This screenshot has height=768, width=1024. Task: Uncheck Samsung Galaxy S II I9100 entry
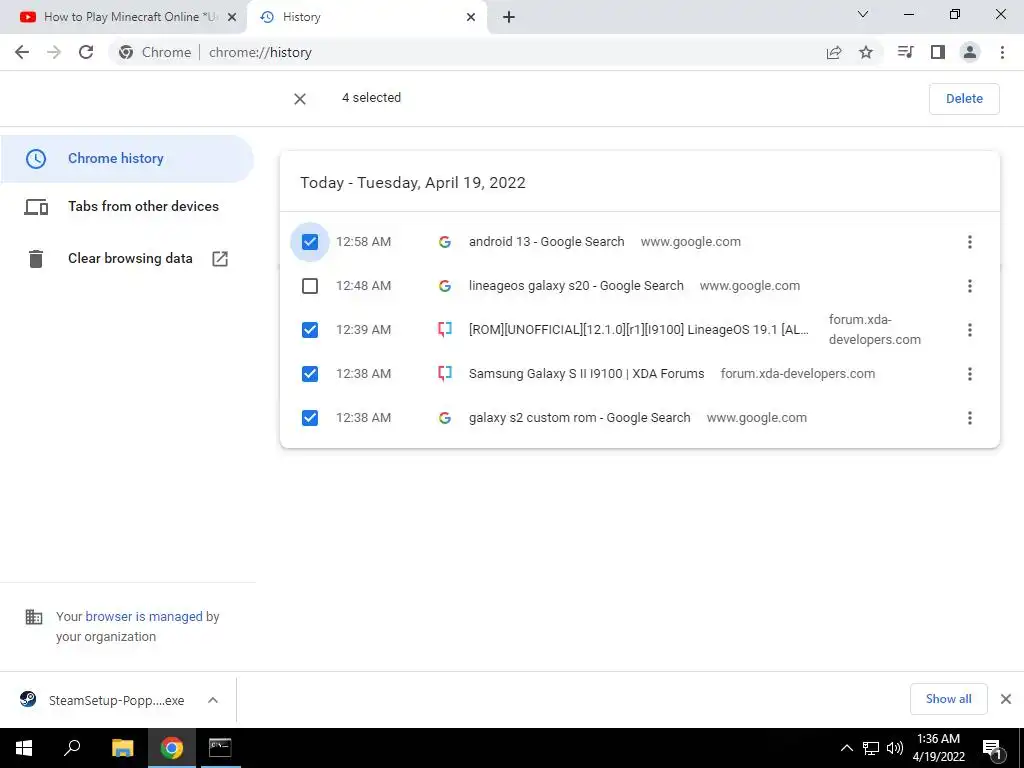pyautogui.click(x=310, y=374)
